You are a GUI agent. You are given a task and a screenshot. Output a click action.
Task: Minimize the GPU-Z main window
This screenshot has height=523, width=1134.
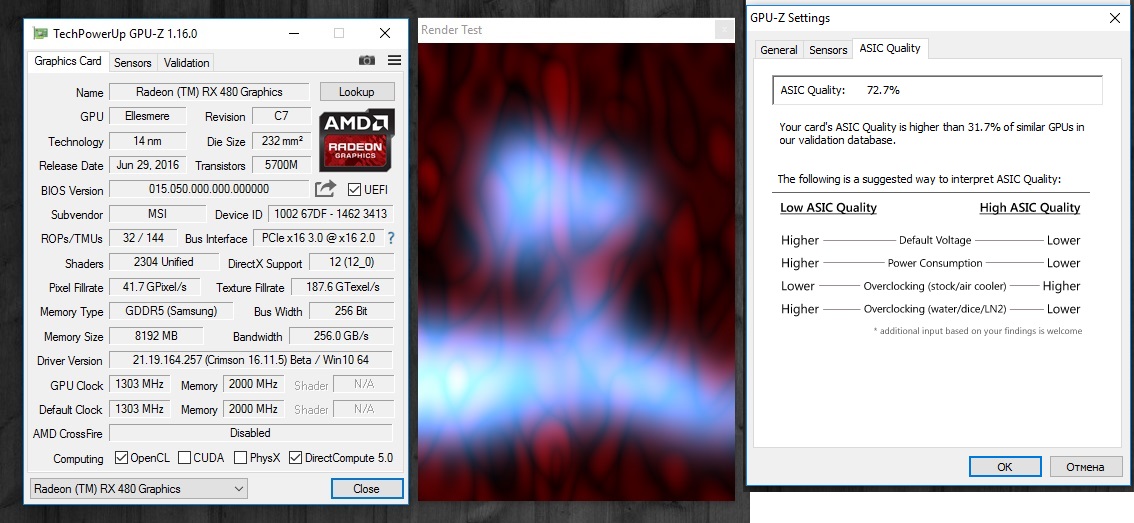pos(294,33)
